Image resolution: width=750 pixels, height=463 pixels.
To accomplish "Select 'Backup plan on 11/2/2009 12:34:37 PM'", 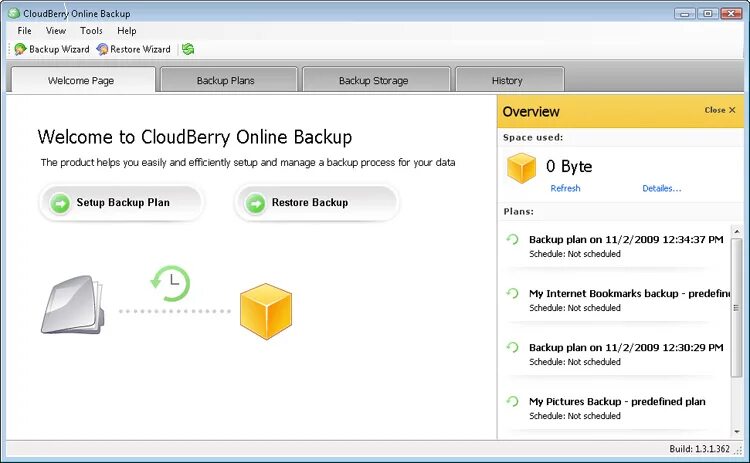I will [626, 239].
